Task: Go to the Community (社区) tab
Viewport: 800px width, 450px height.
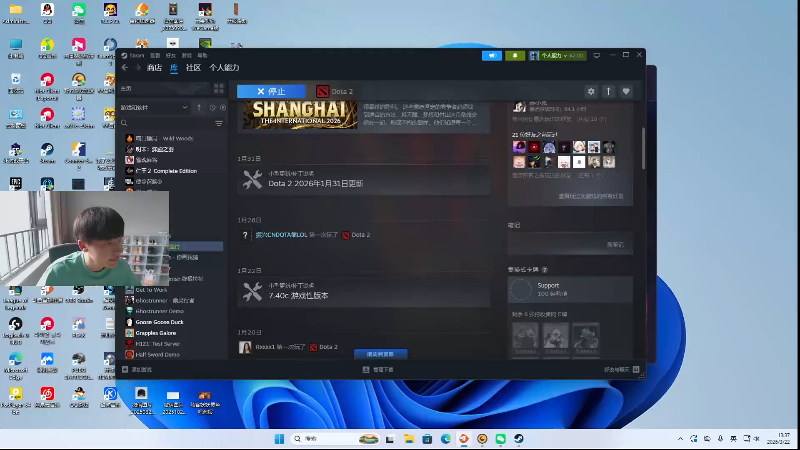Action: pyautogui.click(x=193, y=67)
